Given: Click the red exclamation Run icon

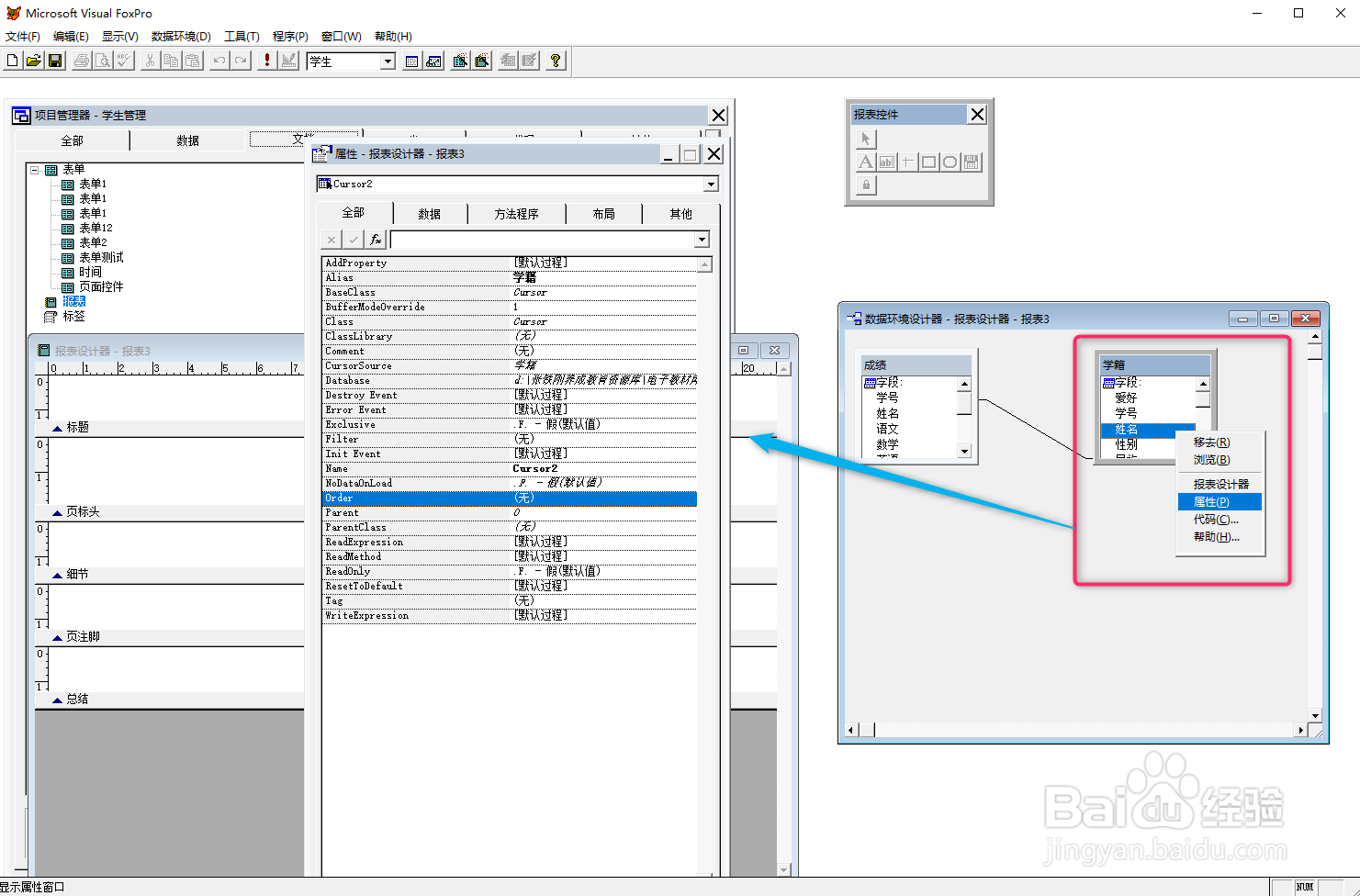Looking at the screenshot, I should coord(267,61).
